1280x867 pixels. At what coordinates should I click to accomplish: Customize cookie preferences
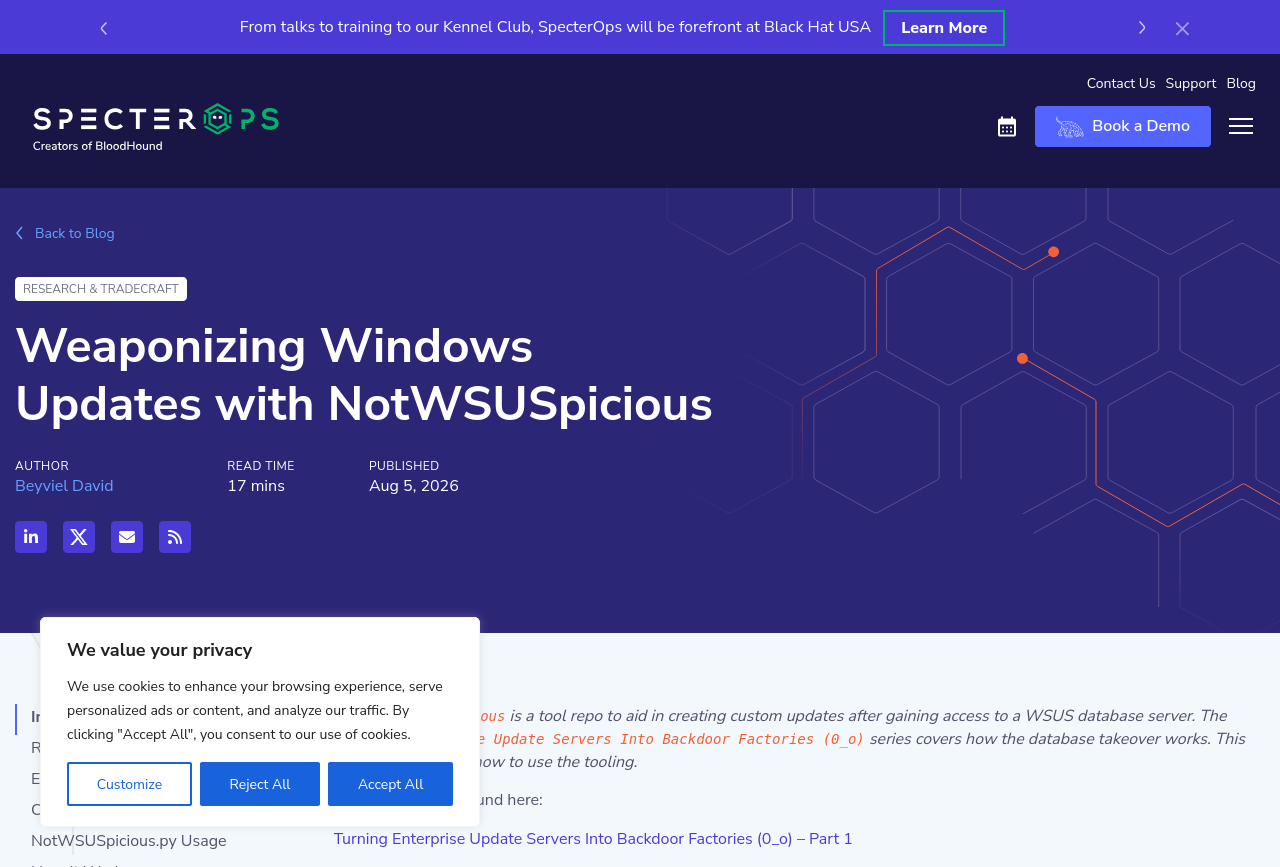click(x=129, y=784)
